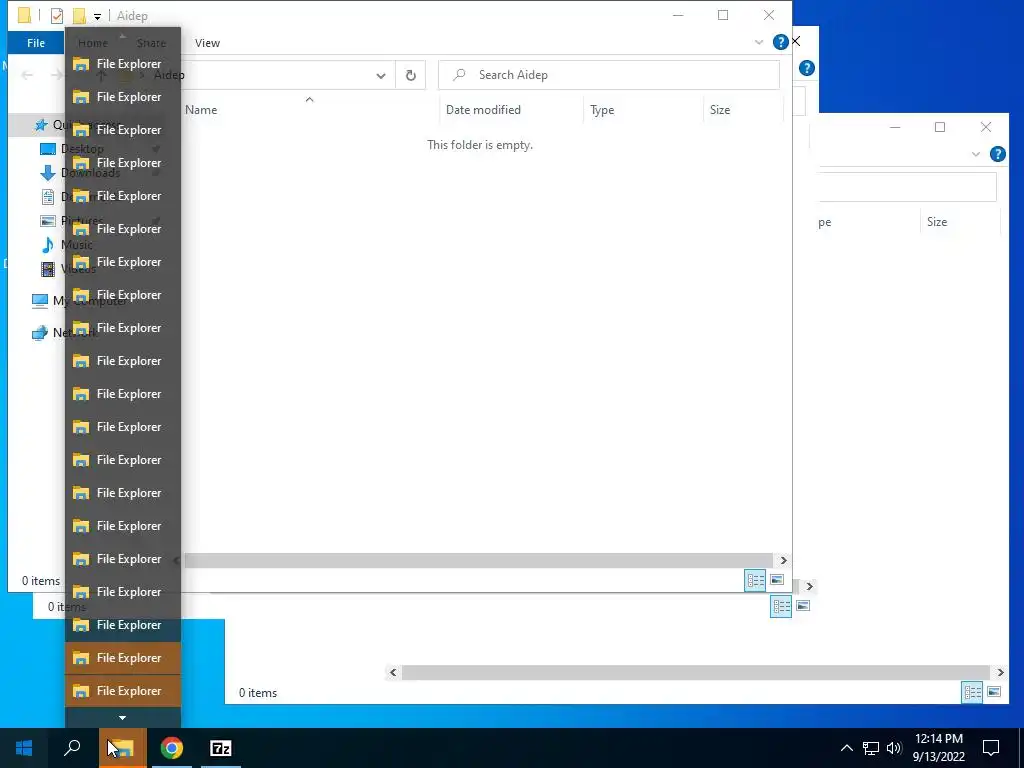The height and width of the screenshot is (768, 1024).
Task: Refresh the Aidep folder
Action: tap(411, 75)
